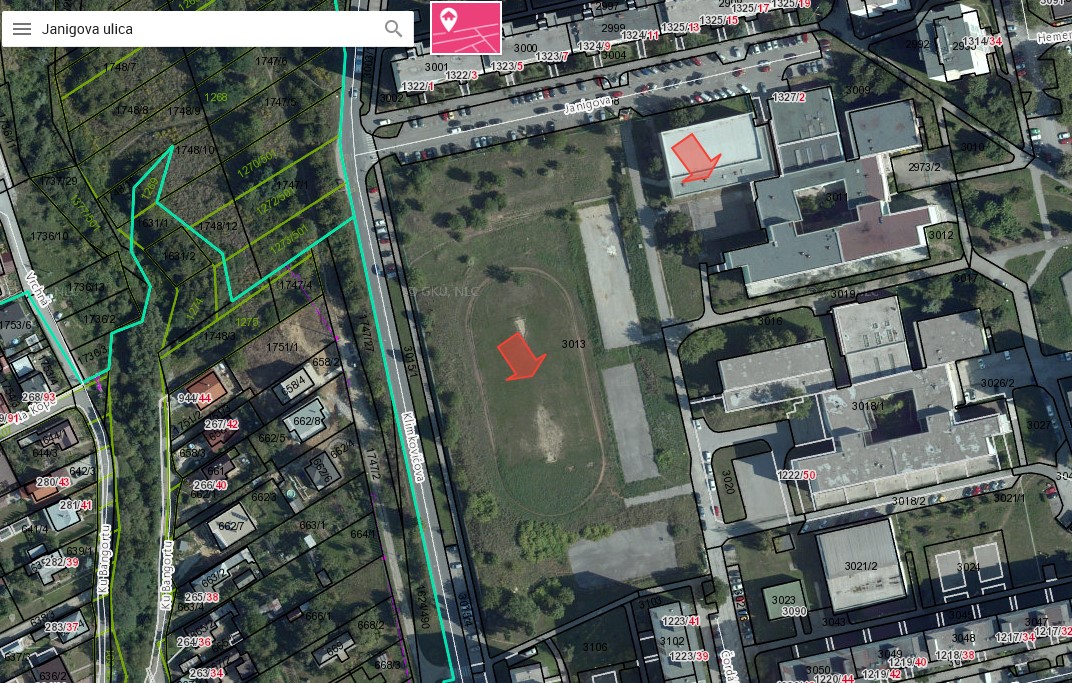
Task: Open the hamburger menu in search bar
Action: click(x=22, y=29)
